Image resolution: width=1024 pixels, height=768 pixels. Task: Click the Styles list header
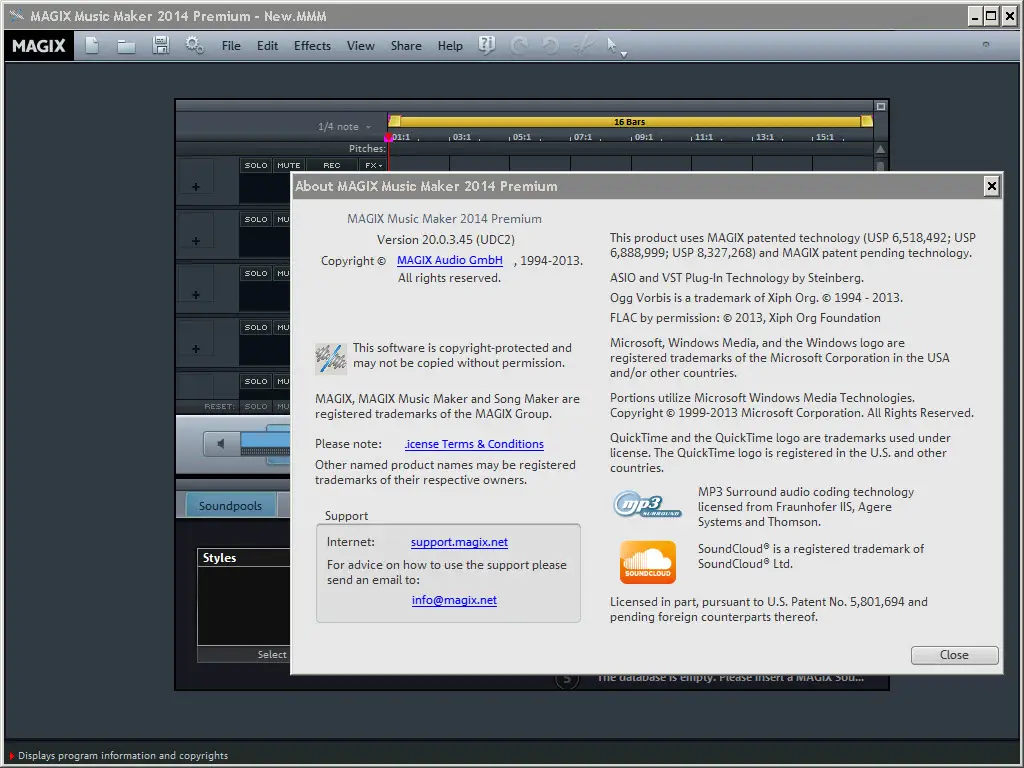(x=243, y=558)
